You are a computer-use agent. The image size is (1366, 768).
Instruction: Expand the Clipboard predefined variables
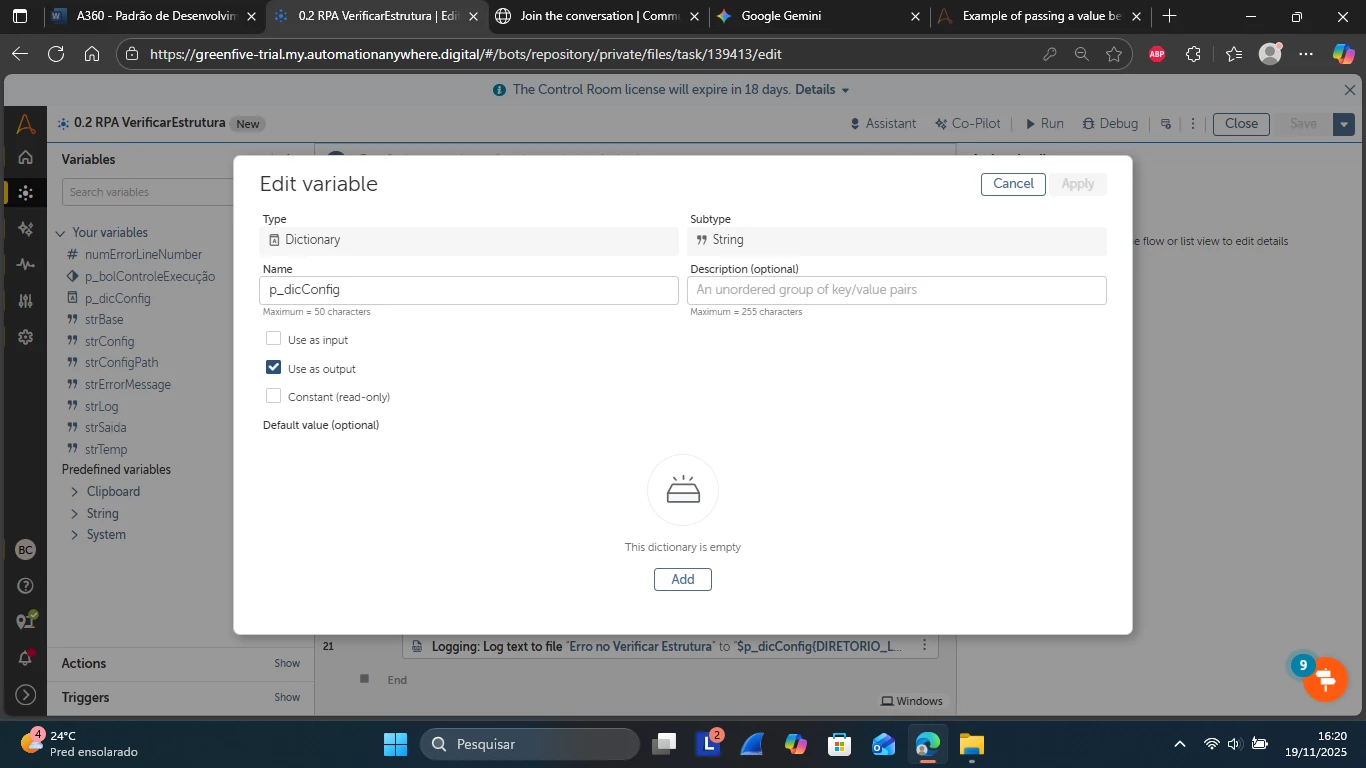[x=75, y=492]
